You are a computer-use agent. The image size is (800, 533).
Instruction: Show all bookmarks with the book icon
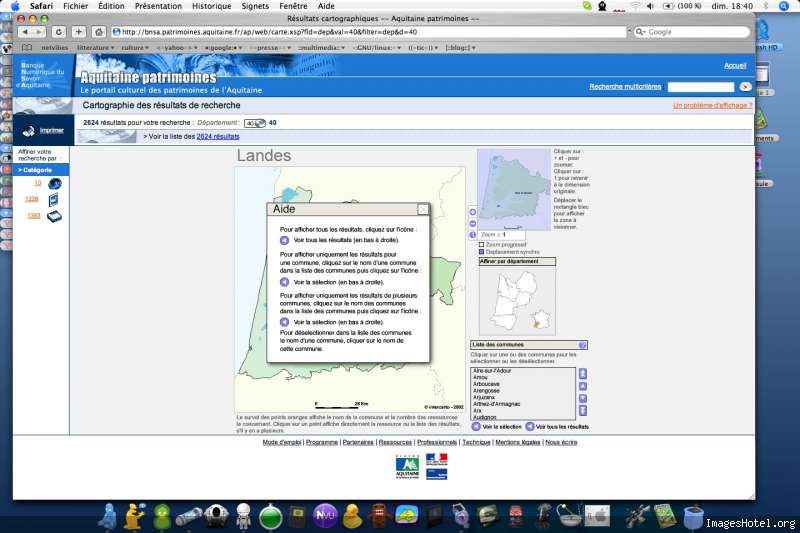(27, 47)
